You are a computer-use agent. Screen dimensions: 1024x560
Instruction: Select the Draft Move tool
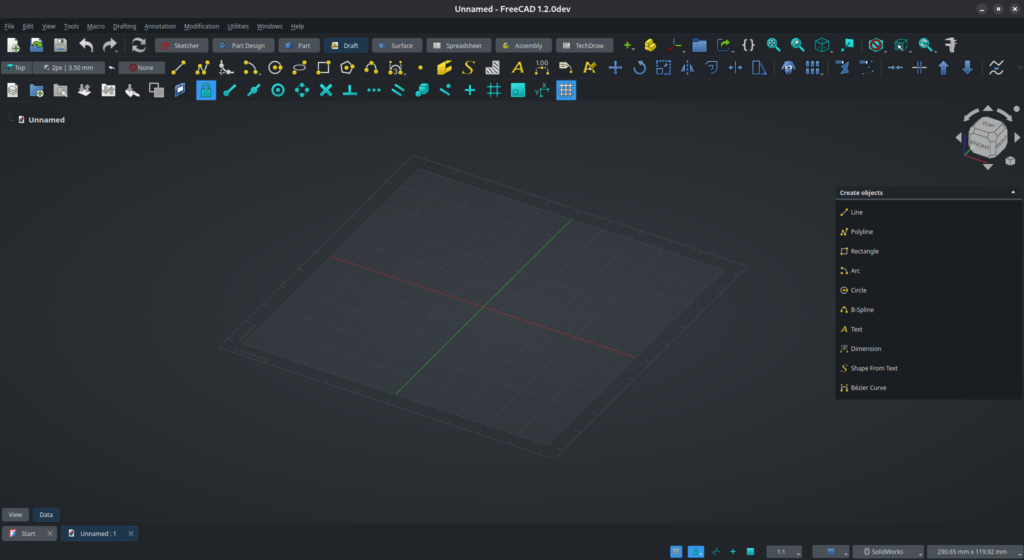pyautogui.click(x=615, y=68)
